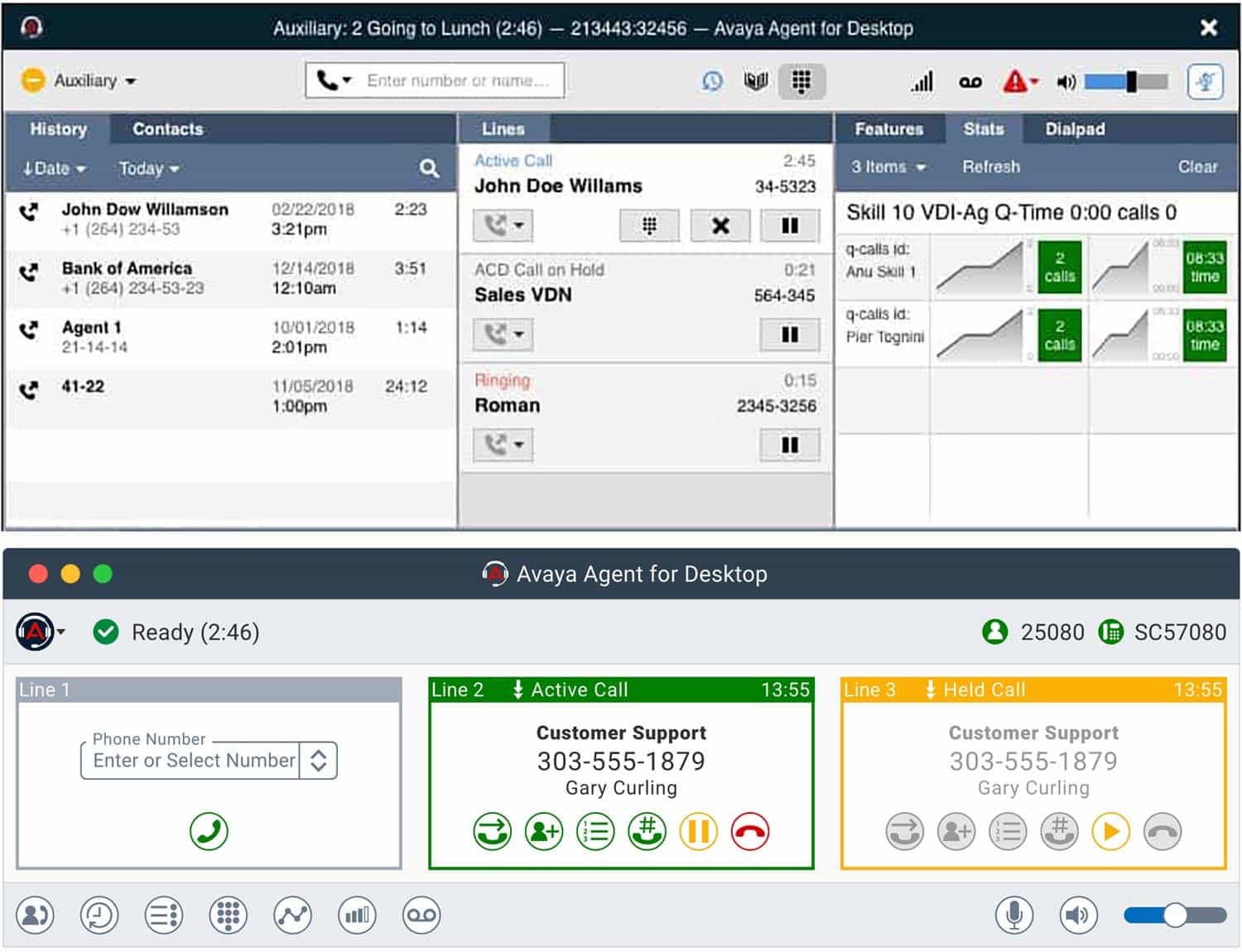
Task: Transfer the Line 2 active call
Action: pos(492,831)
